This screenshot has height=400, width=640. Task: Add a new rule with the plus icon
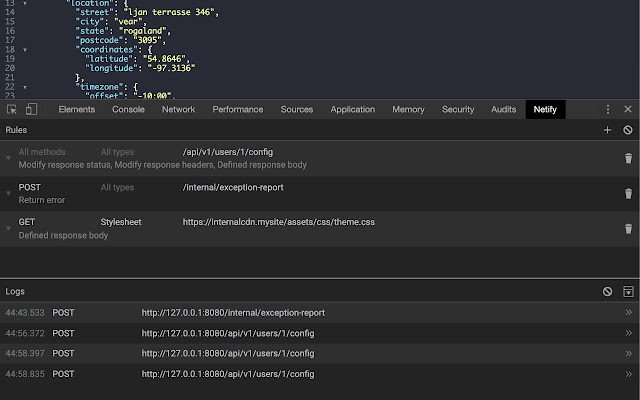(607, 130)
